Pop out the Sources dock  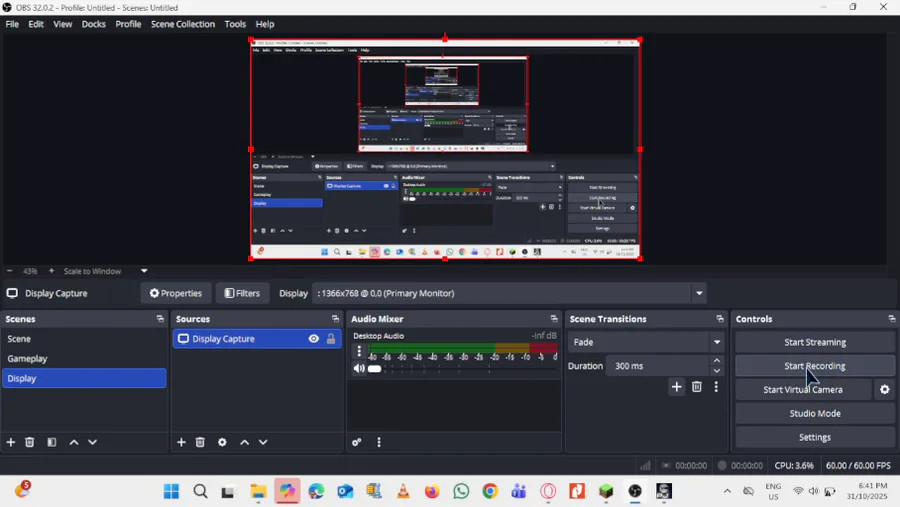click(335, 319)
